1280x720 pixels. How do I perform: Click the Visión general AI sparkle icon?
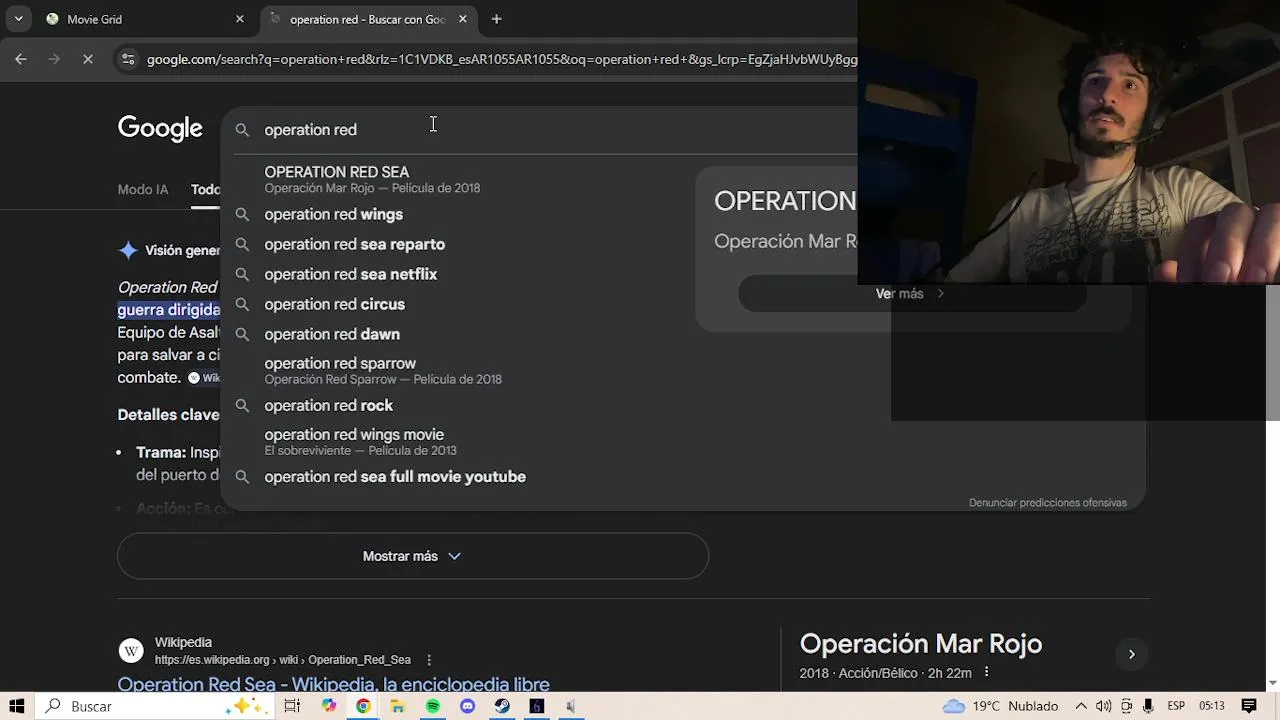pos(128,250)
